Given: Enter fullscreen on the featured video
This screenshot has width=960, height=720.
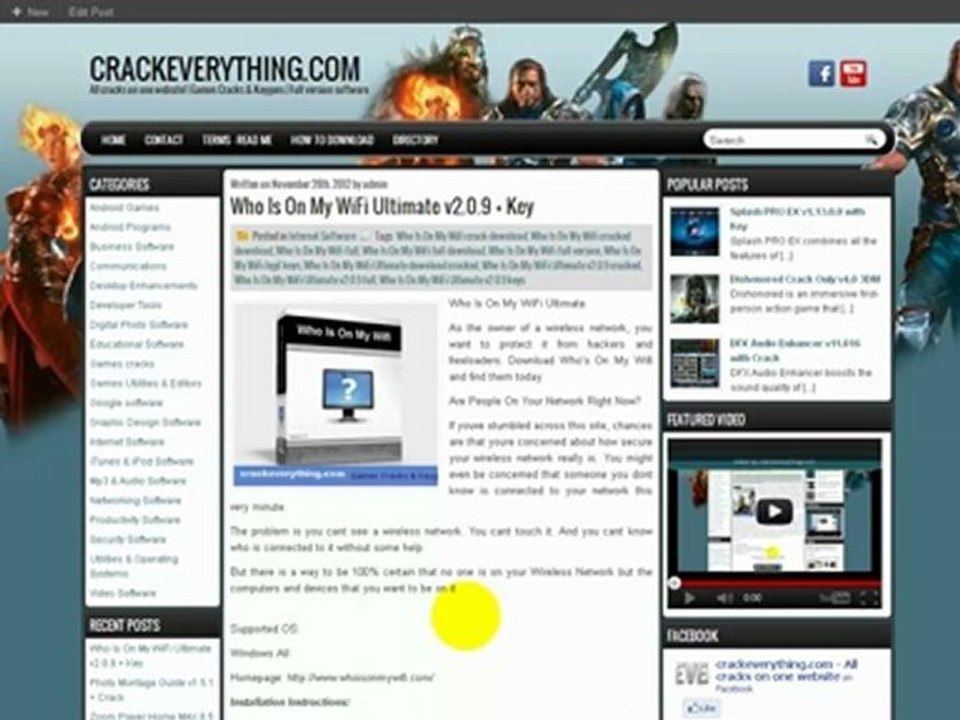Looking at the screenshot, I should tap(869, 598).
